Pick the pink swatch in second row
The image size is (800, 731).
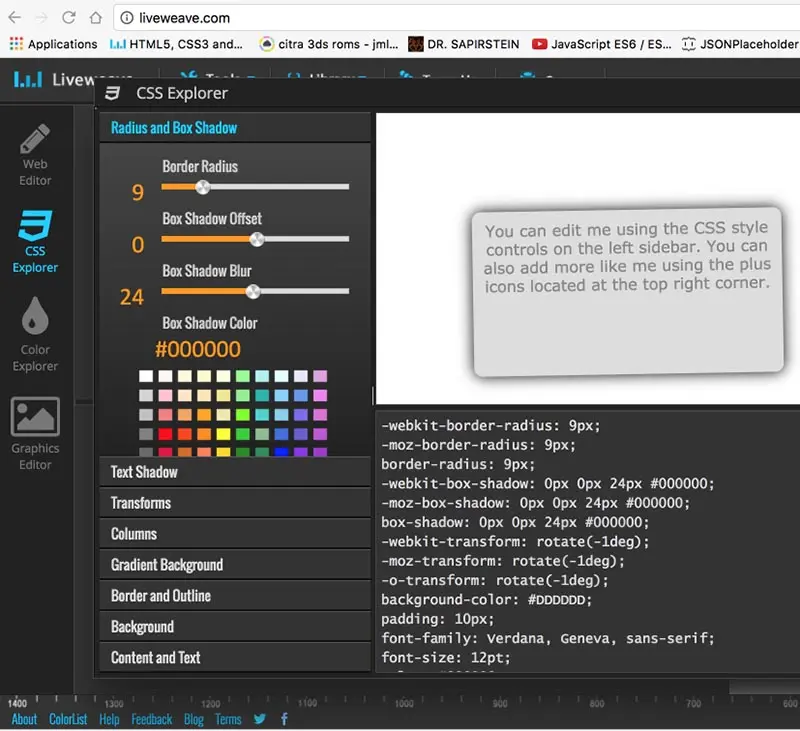point(165,395)
